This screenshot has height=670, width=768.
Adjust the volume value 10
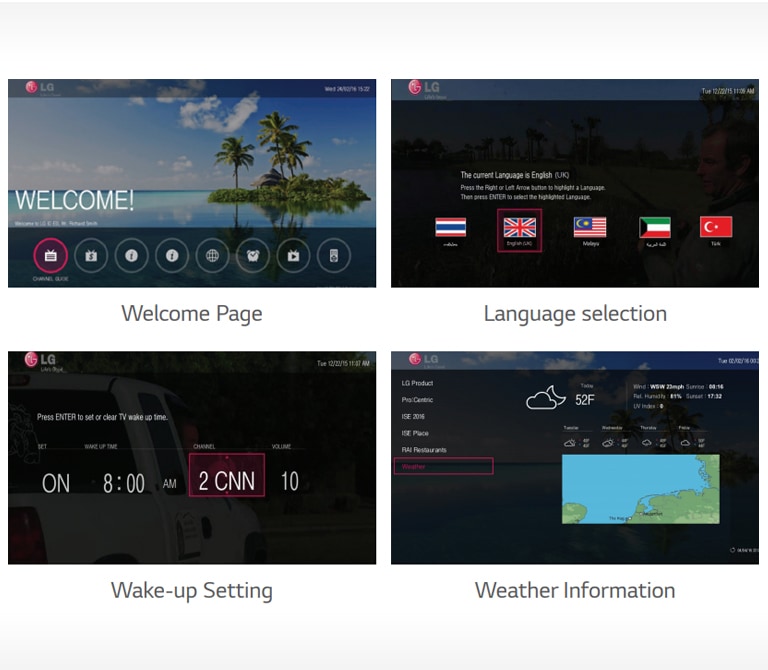(289, 481)
